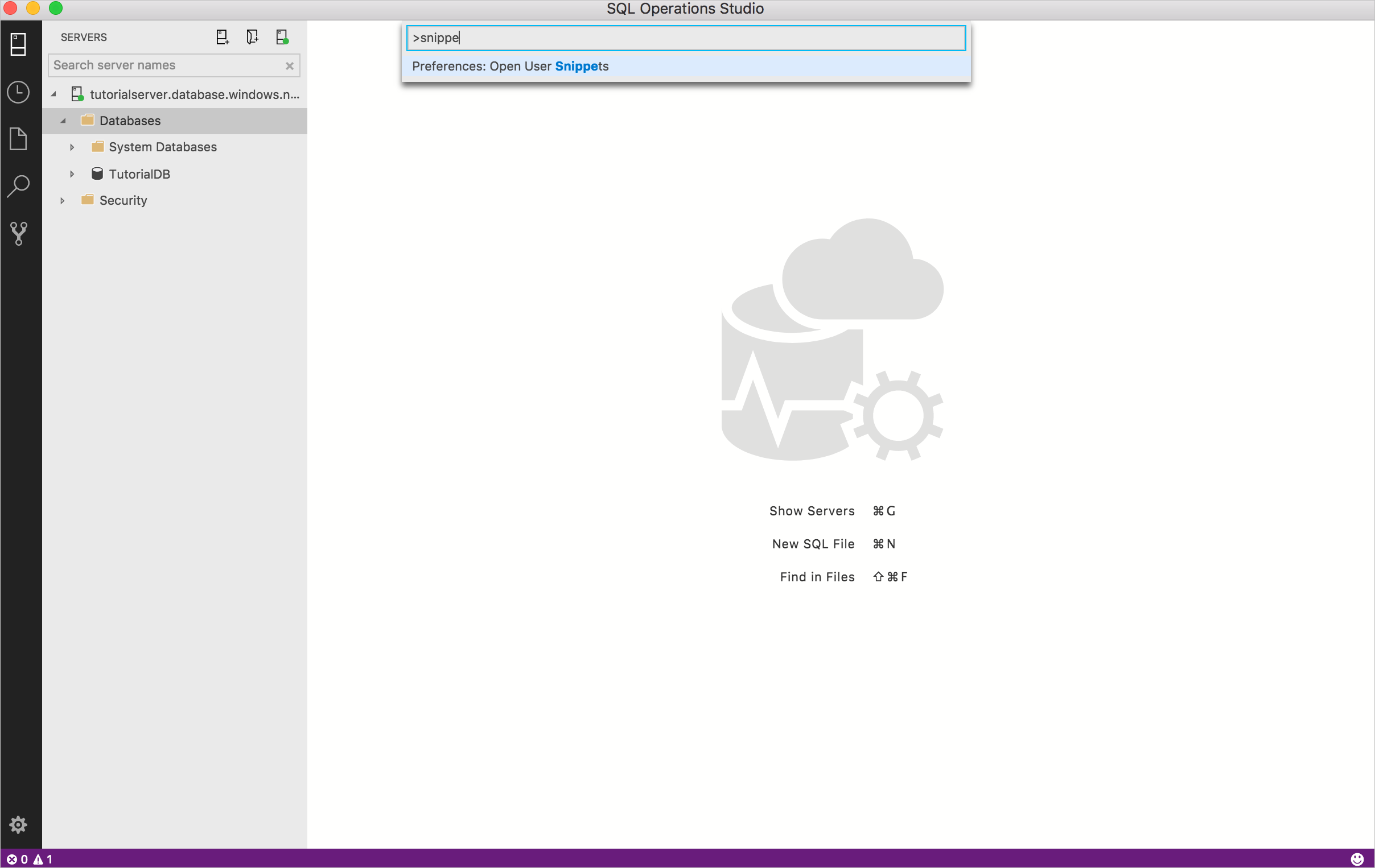Collapse the Databases folder
The height and width of the screenshot is (868, 1375).
click(62, 120)
